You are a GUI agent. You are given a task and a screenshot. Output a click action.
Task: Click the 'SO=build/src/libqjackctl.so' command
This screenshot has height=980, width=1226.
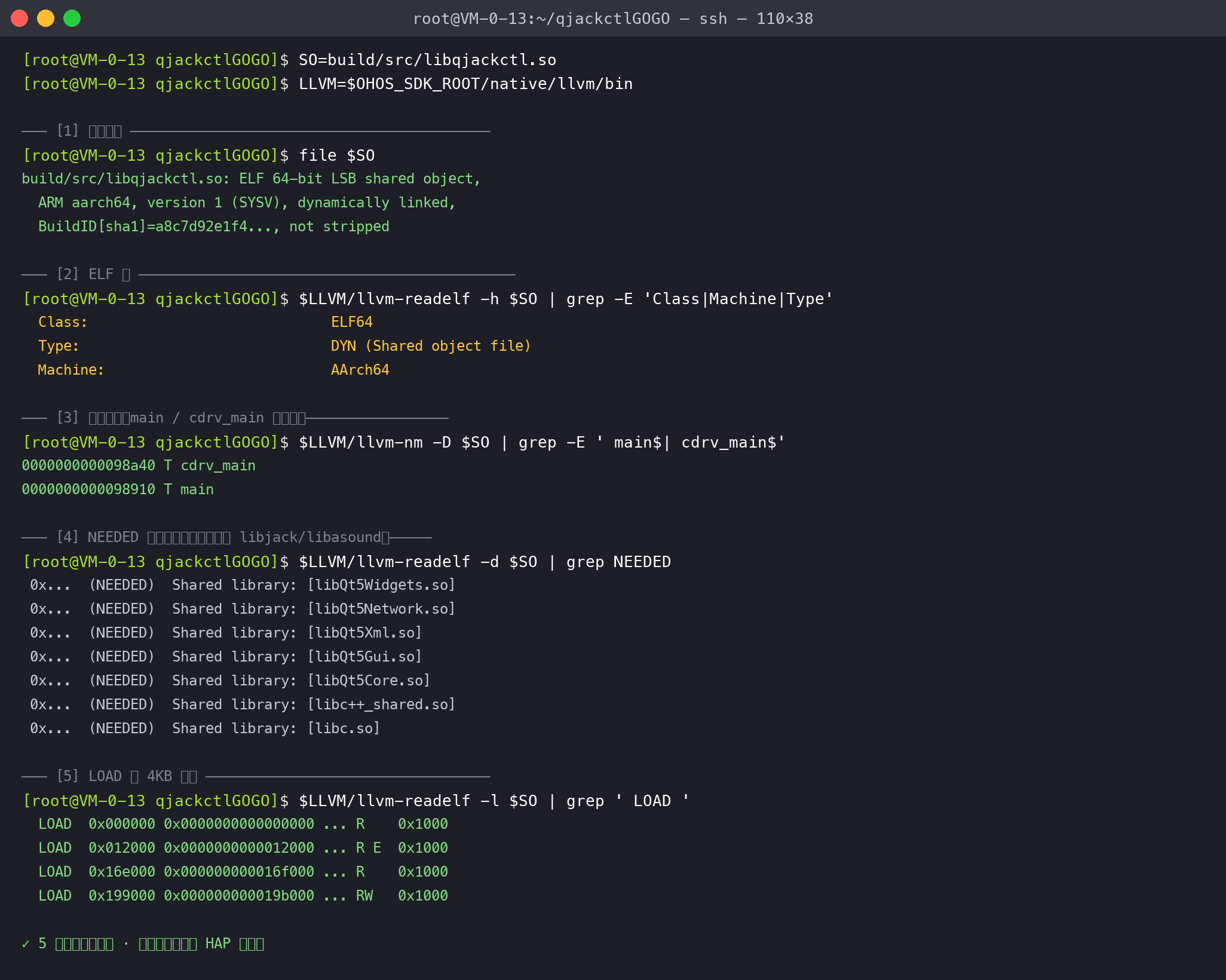(427, 60)
